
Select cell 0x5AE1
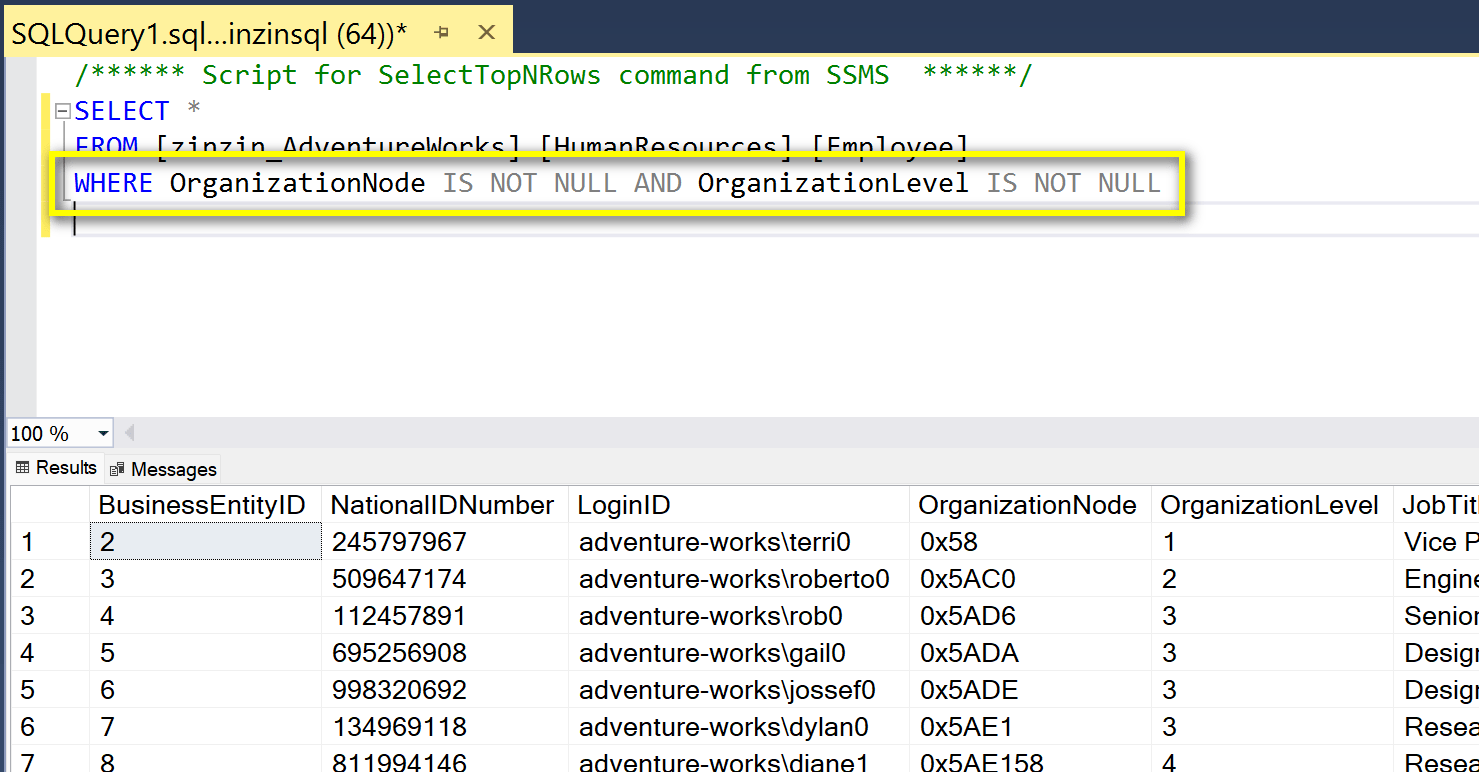point(1030,727)
